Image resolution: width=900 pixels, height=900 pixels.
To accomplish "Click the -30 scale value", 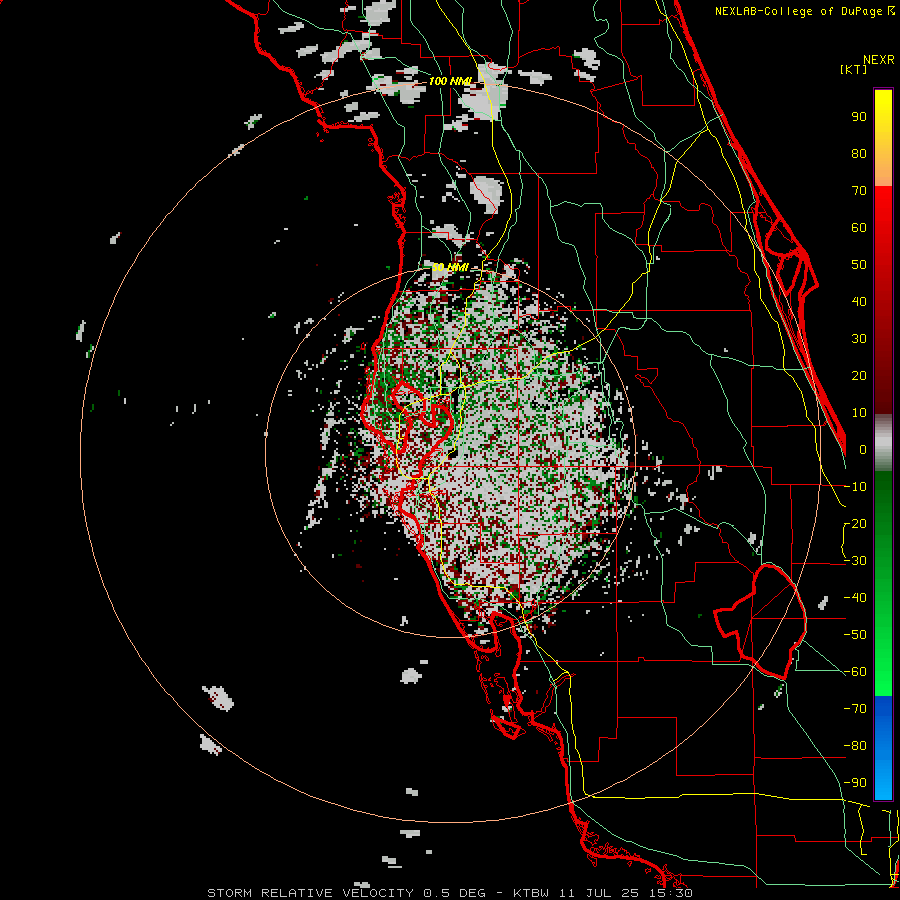I will click(x=855, y=561).
